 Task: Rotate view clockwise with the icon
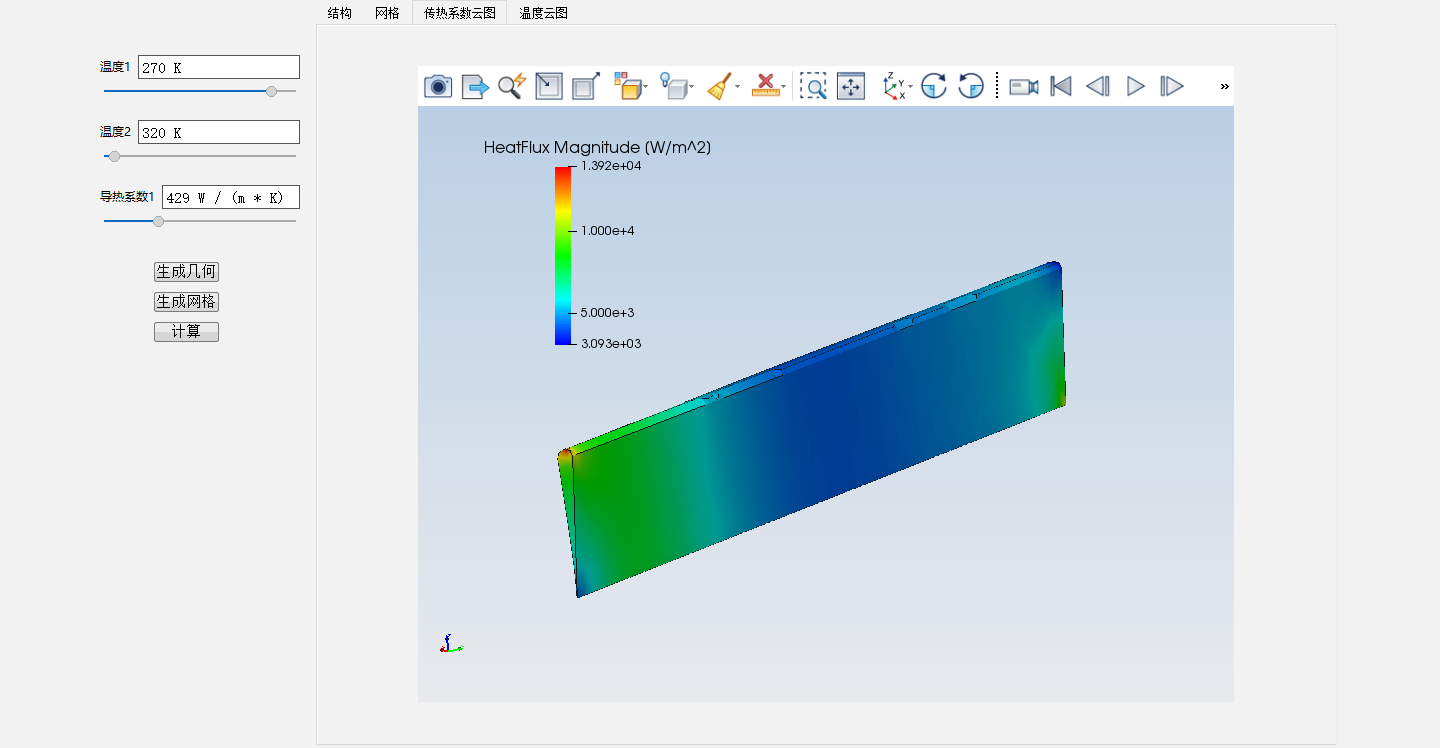point(934,86)
